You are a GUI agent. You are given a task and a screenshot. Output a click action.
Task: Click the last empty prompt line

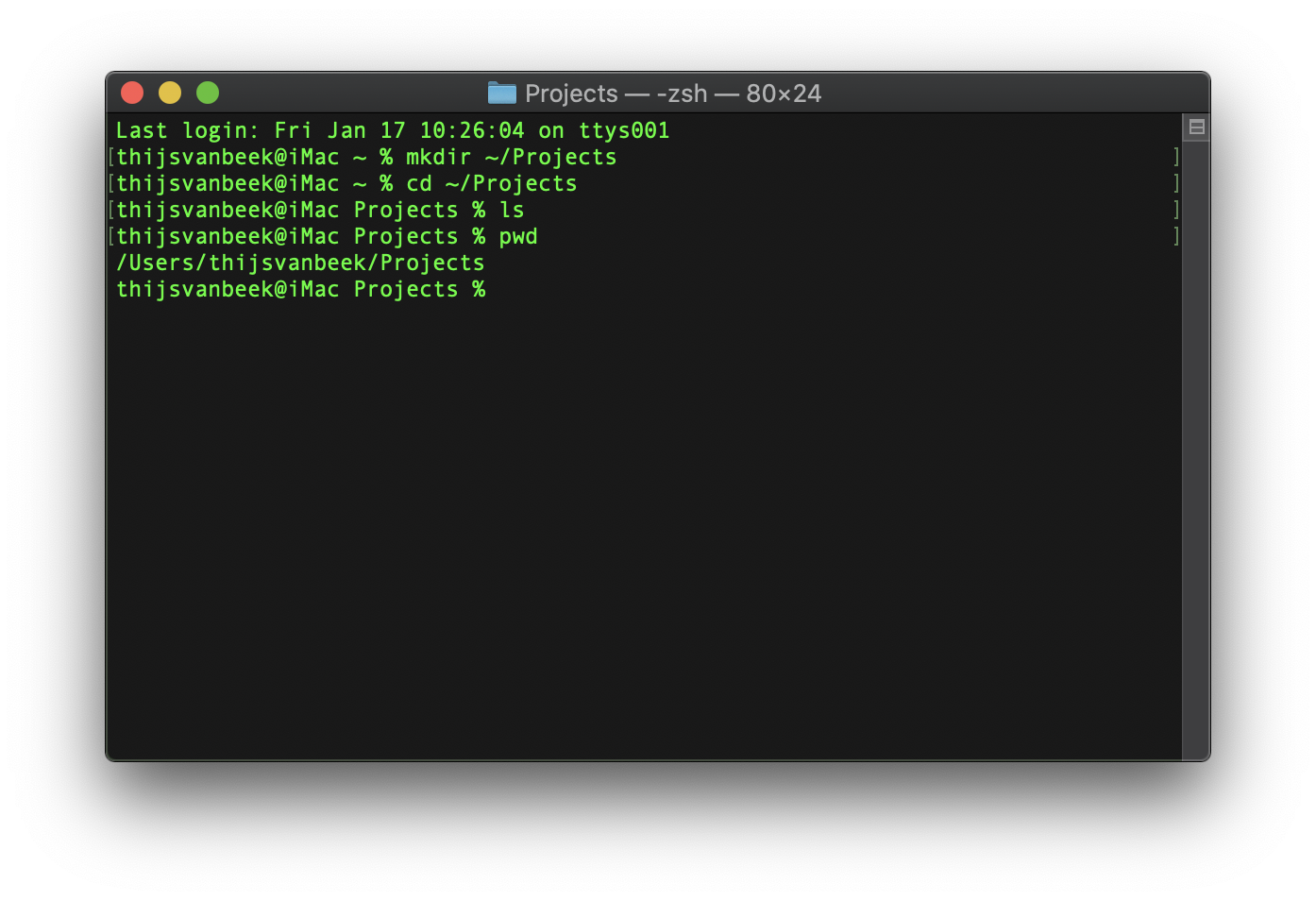[300, 289]
